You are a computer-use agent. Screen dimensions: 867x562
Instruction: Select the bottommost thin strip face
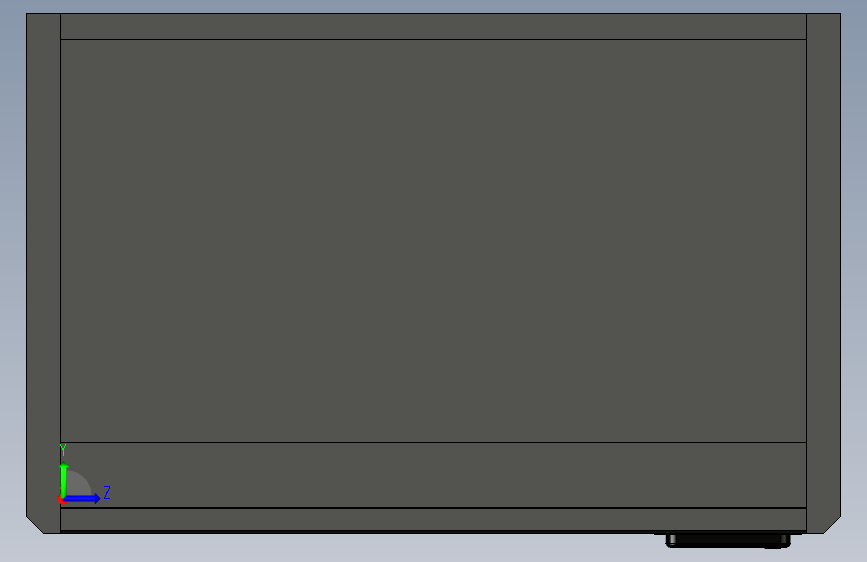point(434,520)
